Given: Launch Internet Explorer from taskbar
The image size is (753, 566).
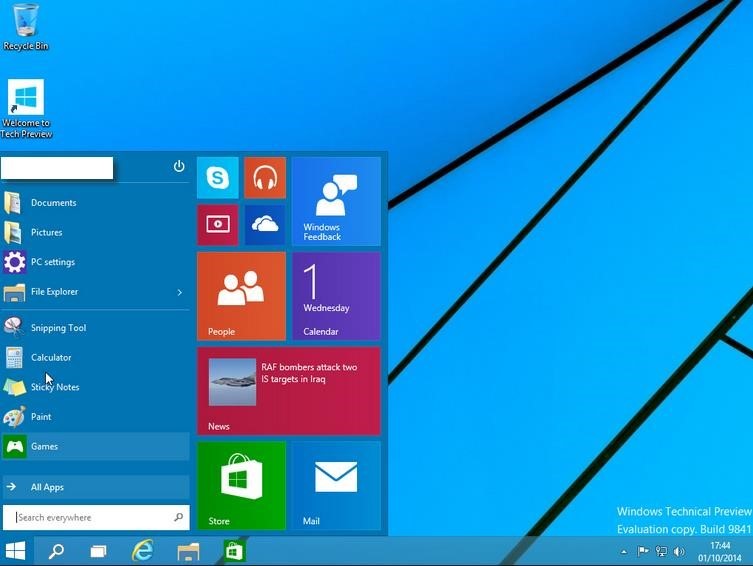Looking at the screenshot, I should [x=143, y=551].
